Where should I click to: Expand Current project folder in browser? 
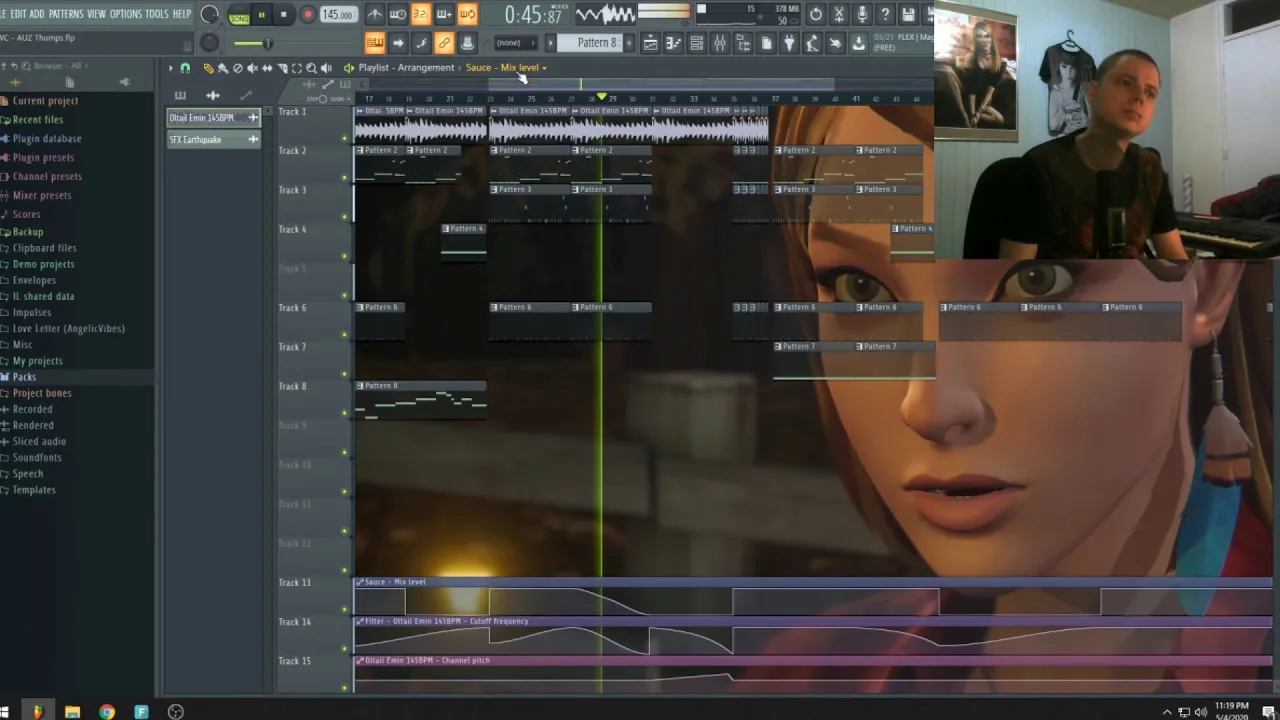click(x=45, y=101)
